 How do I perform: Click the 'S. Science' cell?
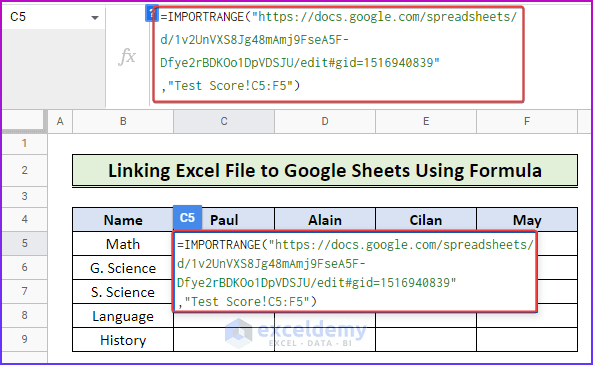123,292
